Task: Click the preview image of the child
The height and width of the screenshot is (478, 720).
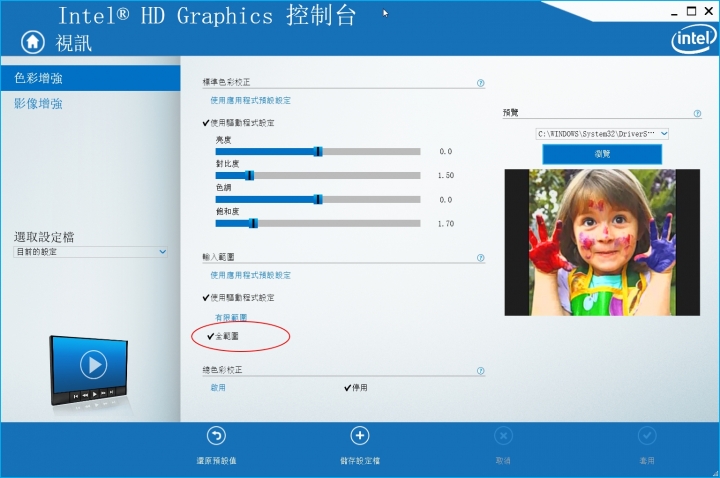Action: [602, 242]
